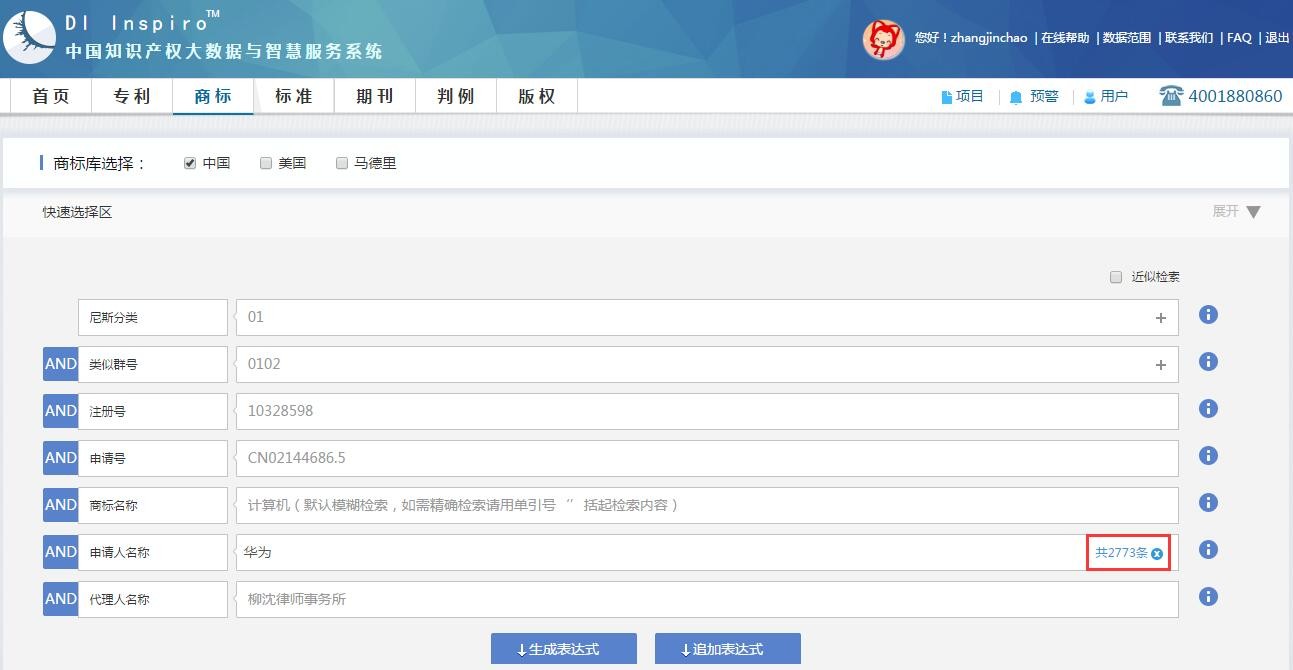Image resolution: width=1293 pixels, height=670 pixels.
Task: Click the 生成表达式 button
Action: (x=563, y=649)
